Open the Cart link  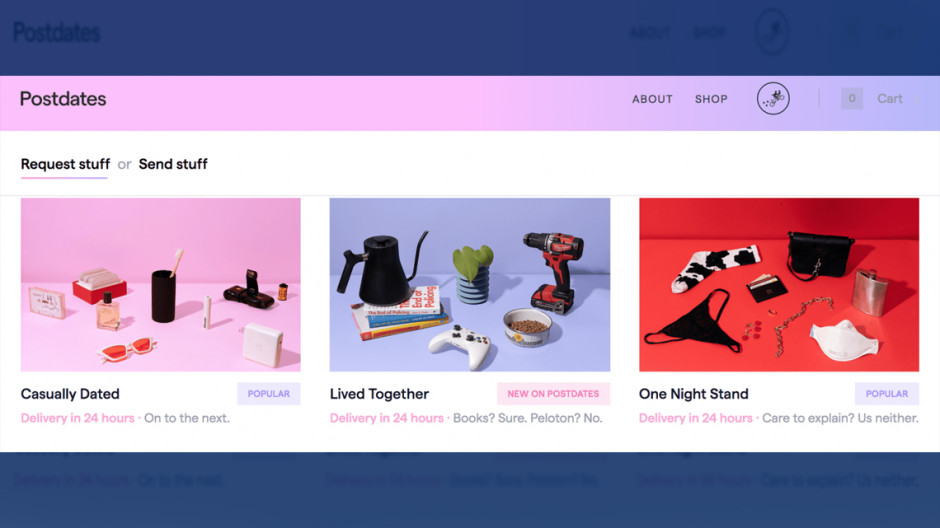coord(890,99)
